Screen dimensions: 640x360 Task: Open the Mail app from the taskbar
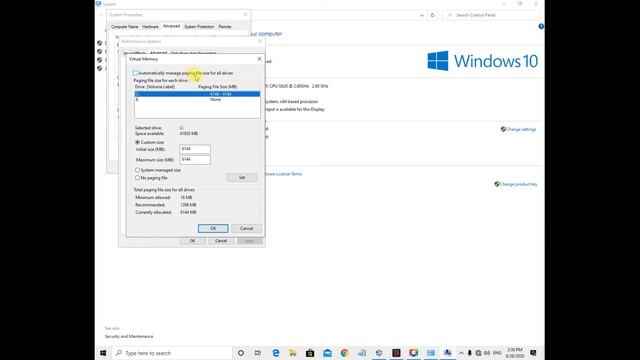[327, 353]
